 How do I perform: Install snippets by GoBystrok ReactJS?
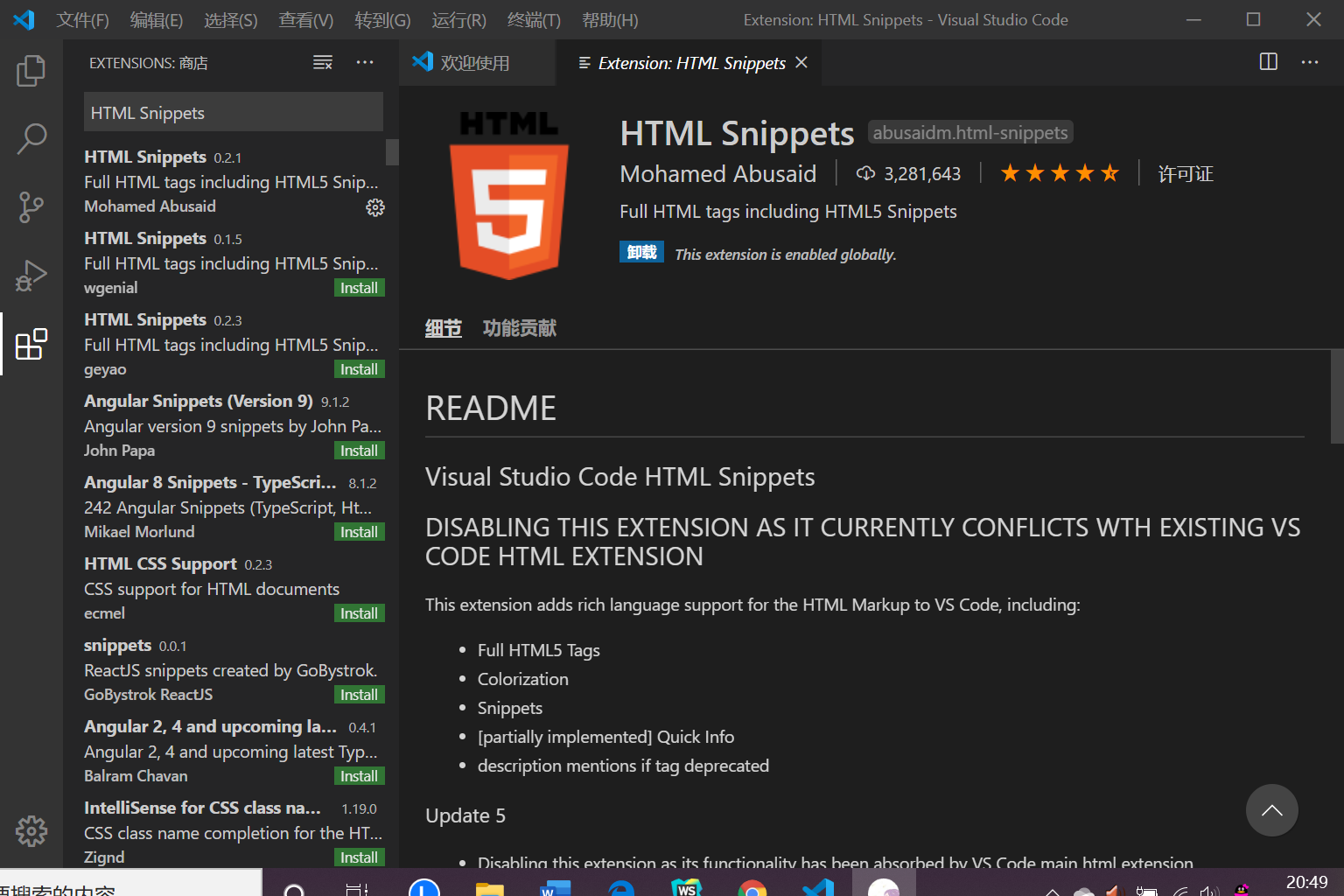360,695
